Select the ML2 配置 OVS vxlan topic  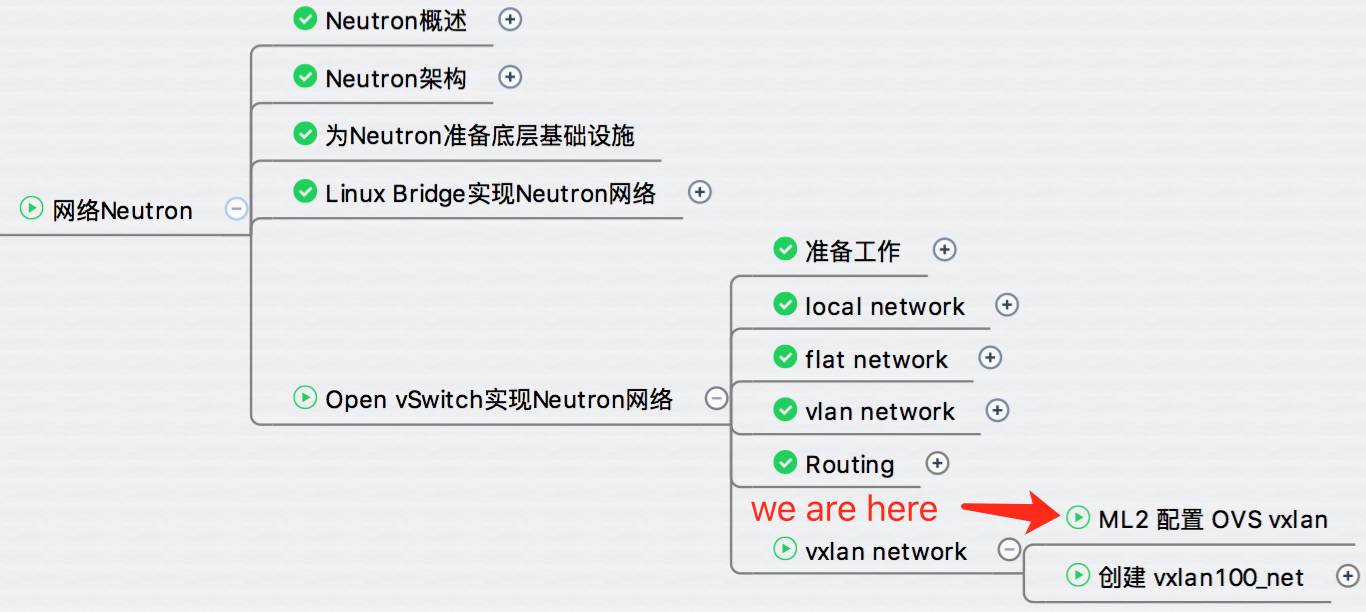tap(1213, 520)
